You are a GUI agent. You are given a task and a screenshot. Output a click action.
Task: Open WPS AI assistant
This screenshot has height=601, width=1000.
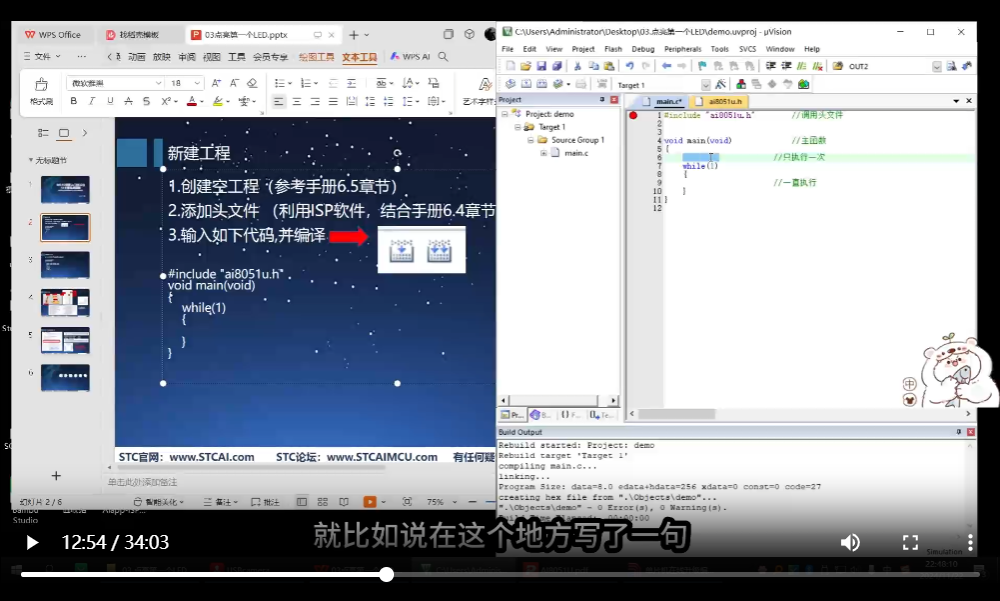point(411,56)
